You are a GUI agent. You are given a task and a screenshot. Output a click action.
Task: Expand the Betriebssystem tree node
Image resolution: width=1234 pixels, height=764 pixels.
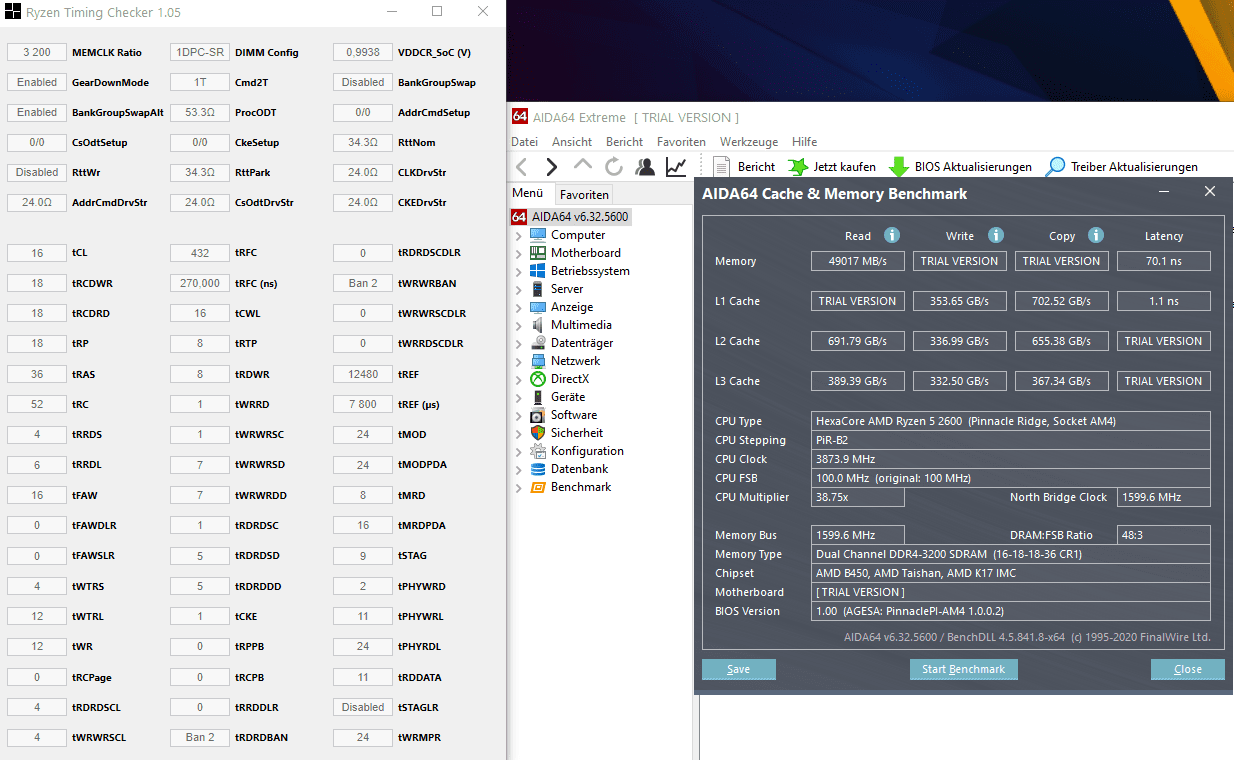(x=518, y=272)
